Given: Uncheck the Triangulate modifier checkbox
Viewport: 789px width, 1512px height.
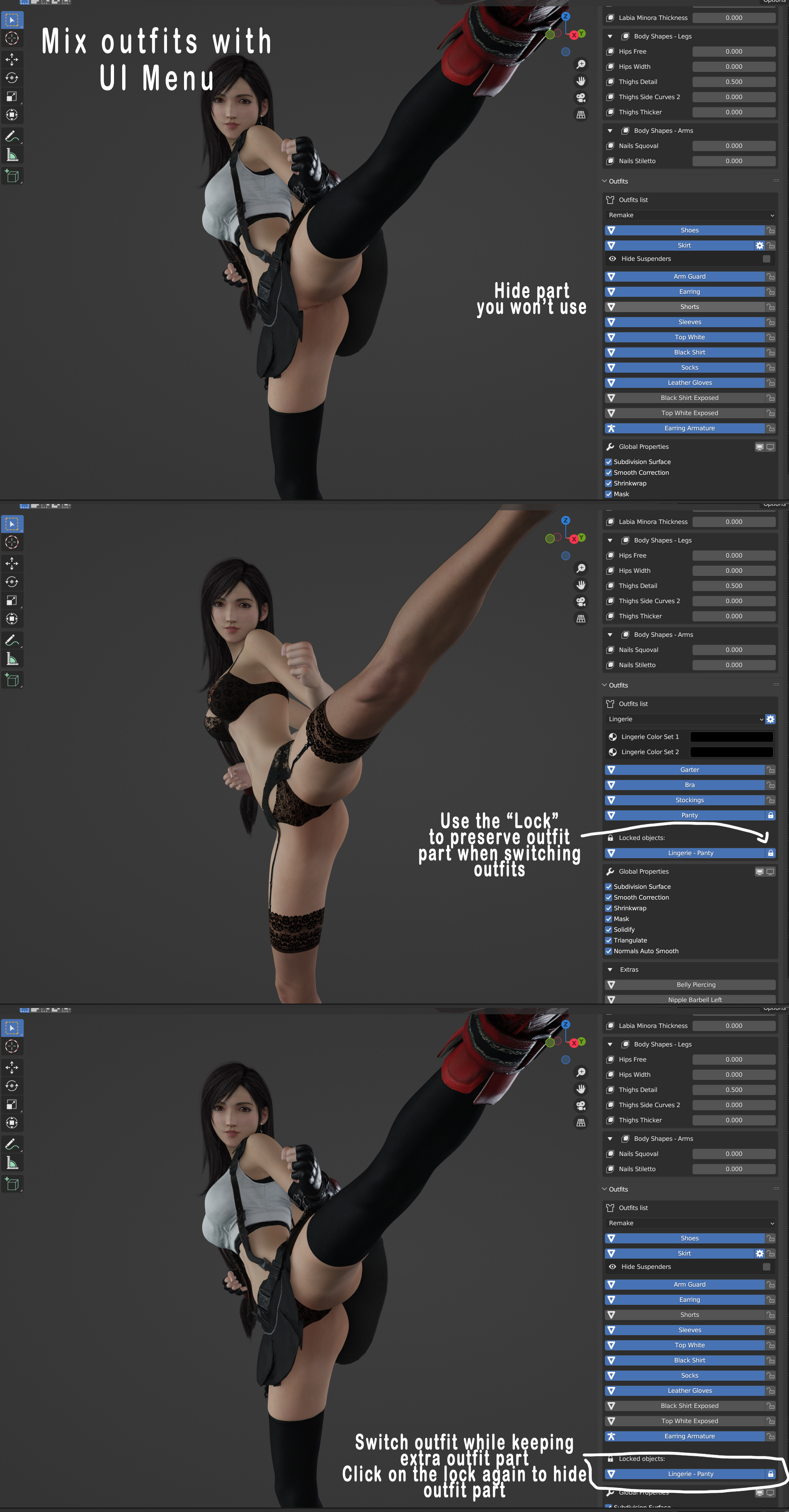Looking at the screenshot, I should click(x=609, y=940).
